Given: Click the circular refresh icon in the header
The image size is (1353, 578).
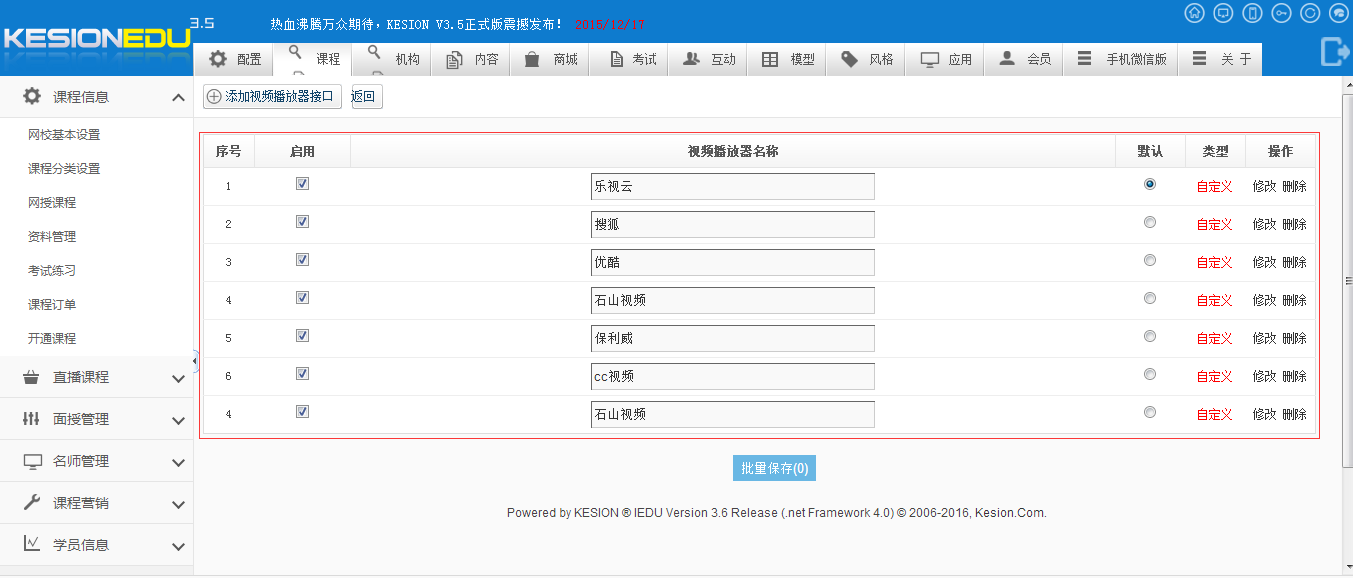Looking at the screenshot, I should click(x=1310, y=13).
